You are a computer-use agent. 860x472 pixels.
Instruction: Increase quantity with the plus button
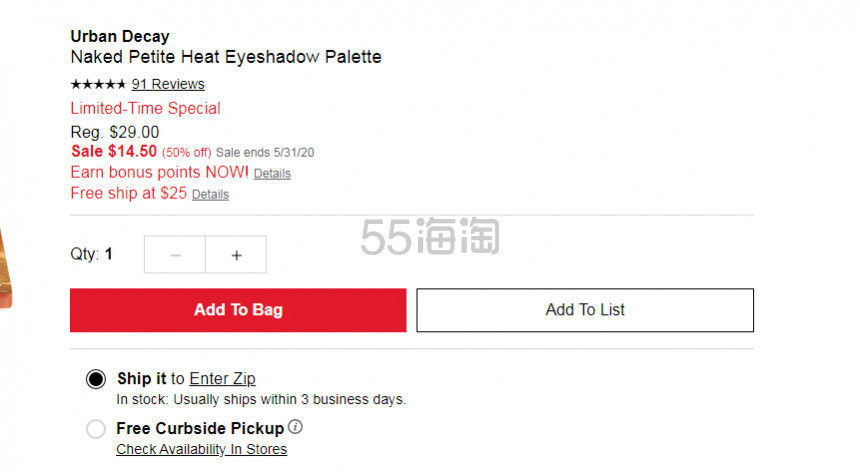236,255
